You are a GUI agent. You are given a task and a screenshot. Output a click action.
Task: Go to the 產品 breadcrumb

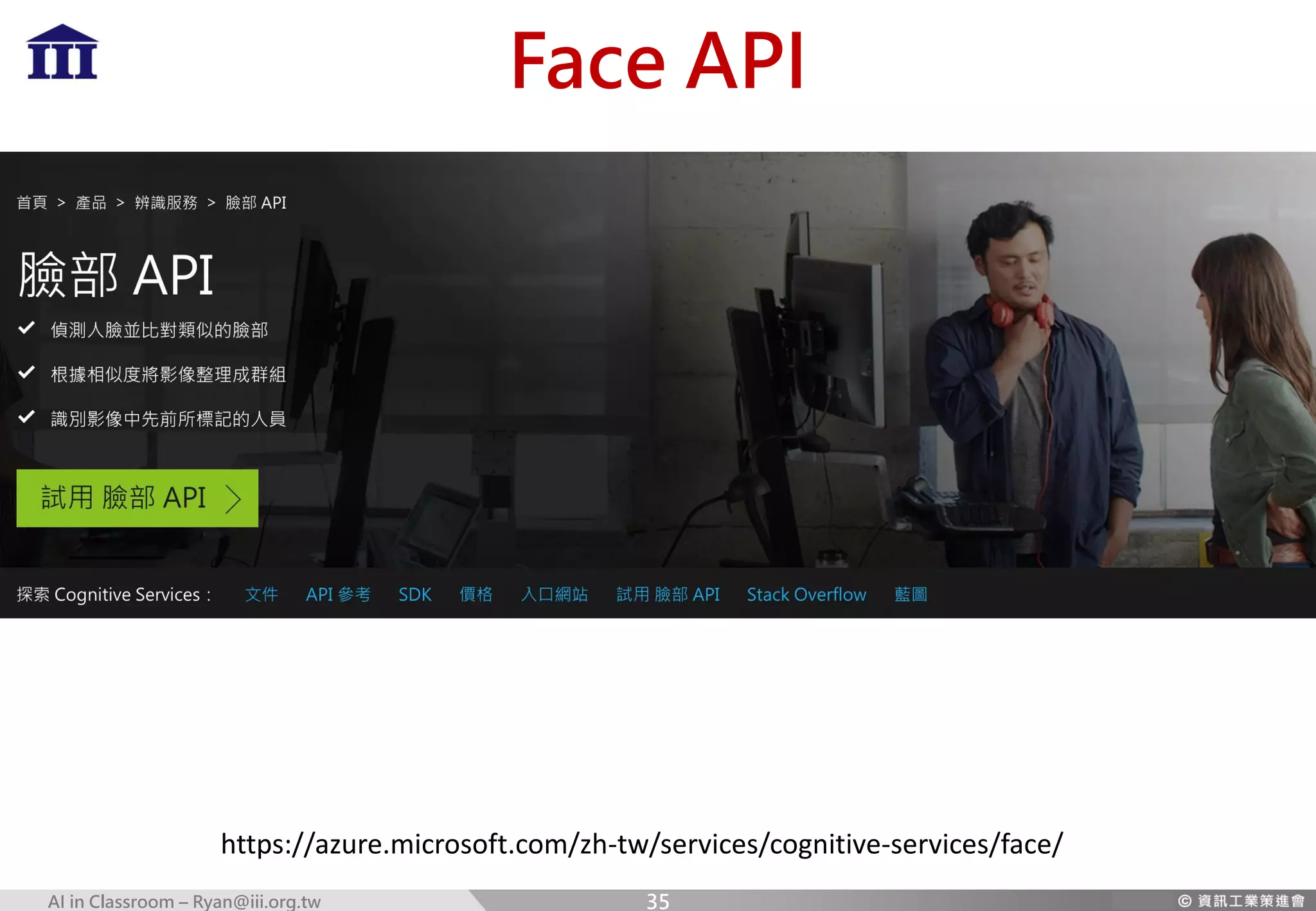91,203
